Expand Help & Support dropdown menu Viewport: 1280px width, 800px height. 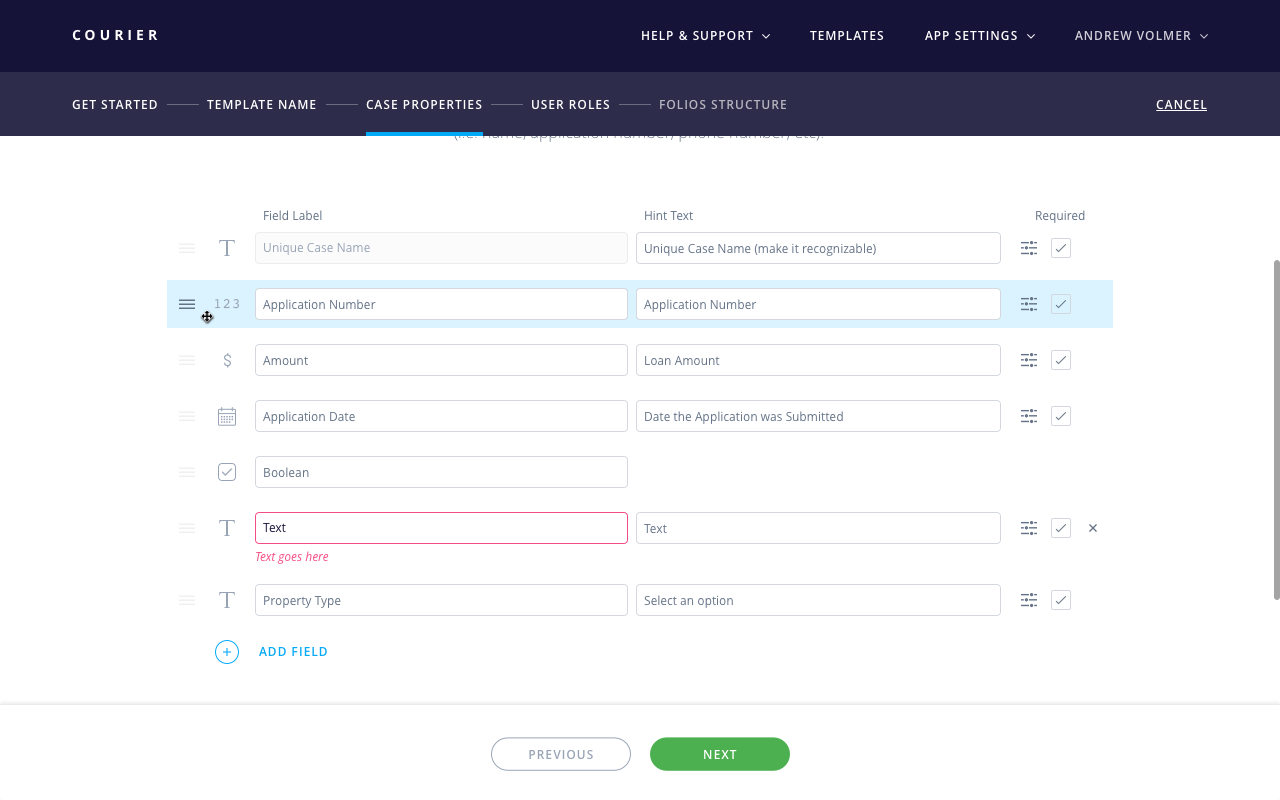click(x=705, y=36)
